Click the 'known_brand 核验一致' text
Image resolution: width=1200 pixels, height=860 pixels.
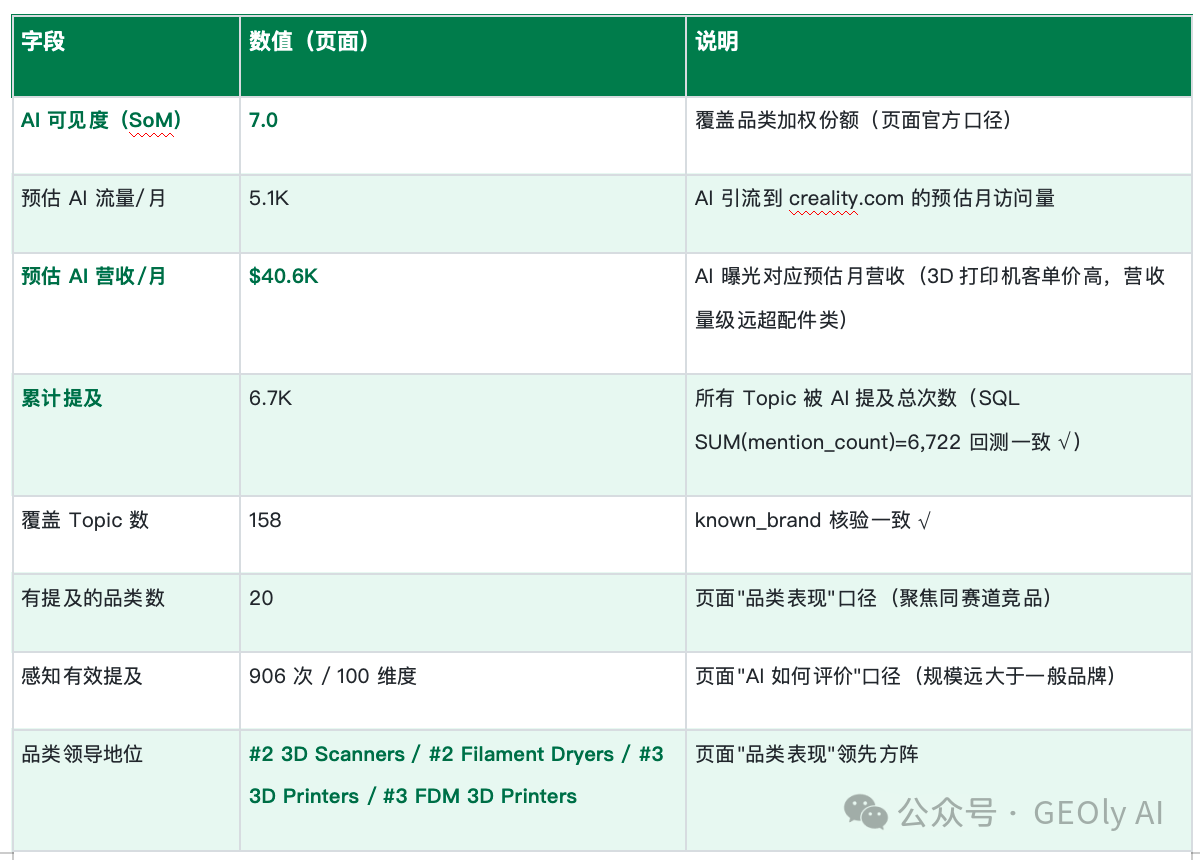(813, 520)
